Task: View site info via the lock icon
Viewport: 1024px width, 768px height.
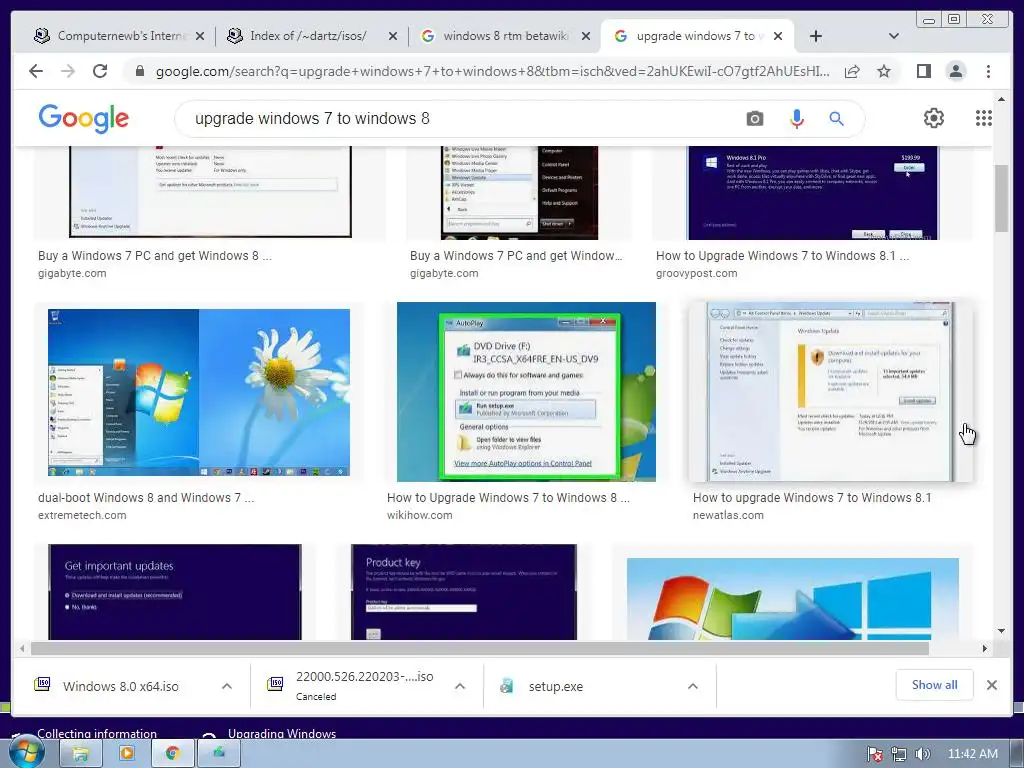Action: tap(139, 71)
